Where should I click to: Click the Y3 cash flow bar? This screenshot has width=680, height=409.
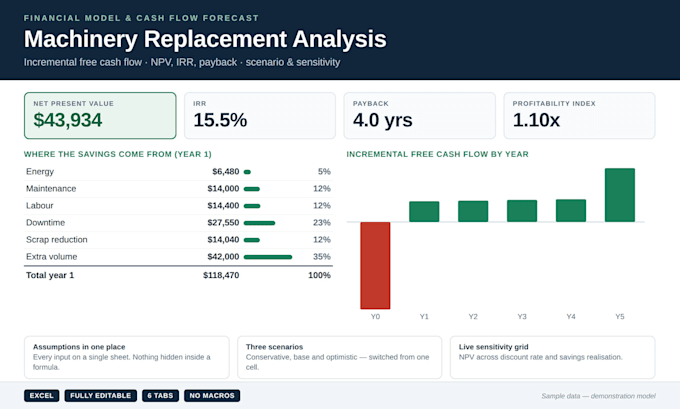[x=522, y=211]
